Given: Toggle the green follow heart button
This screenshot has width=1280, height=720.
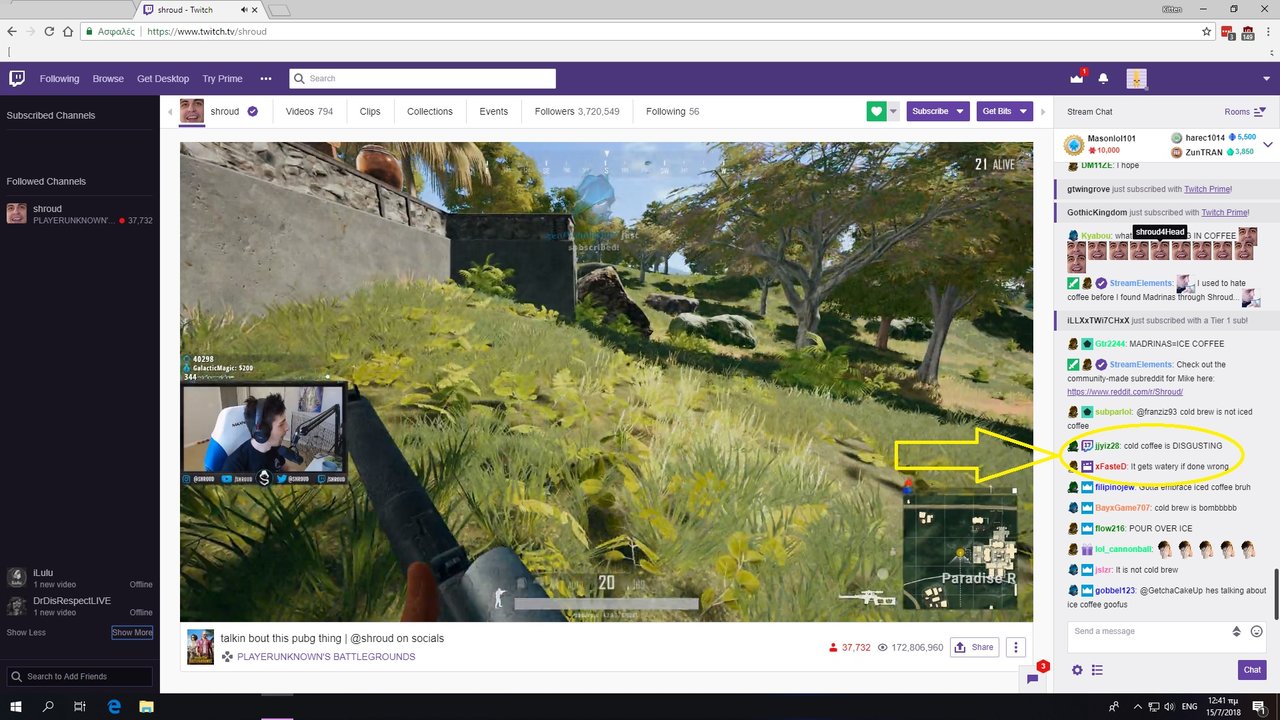Looking at the screenshot, I should point(877,111).
